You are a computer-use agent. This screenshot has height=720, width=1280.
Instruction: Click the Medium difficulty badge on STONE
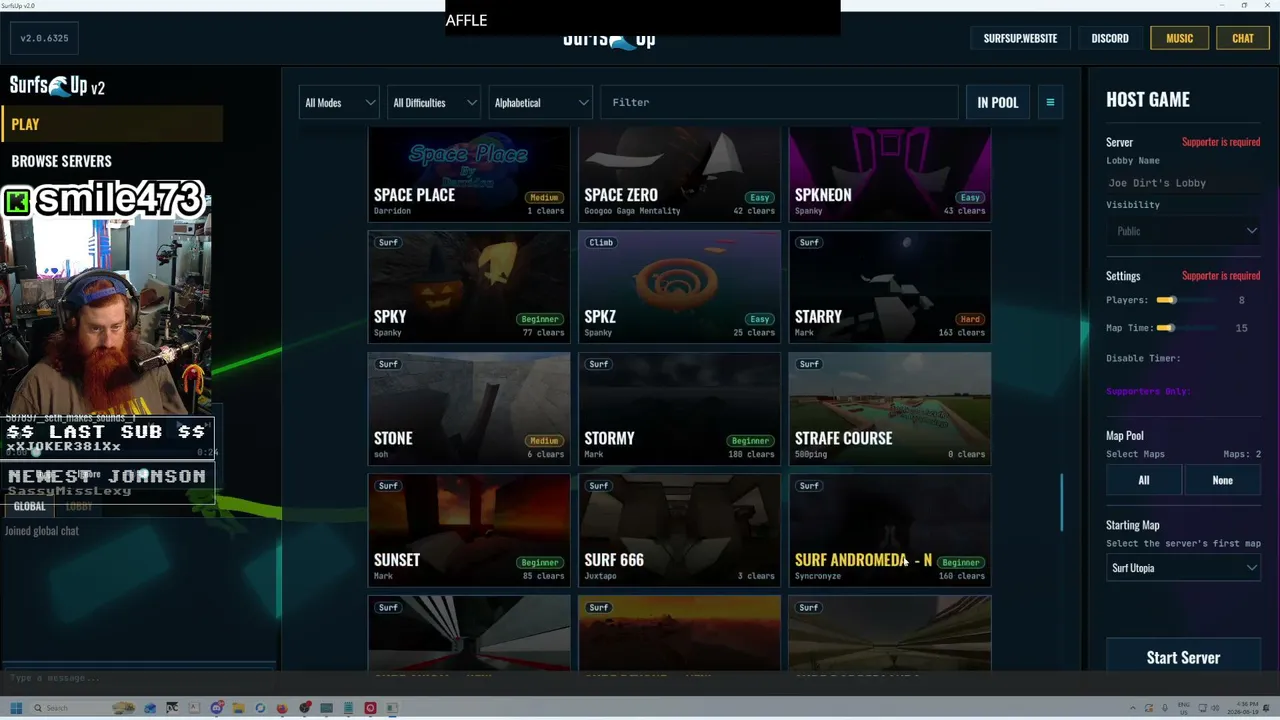pyautogui.click(x=544, y=441)
